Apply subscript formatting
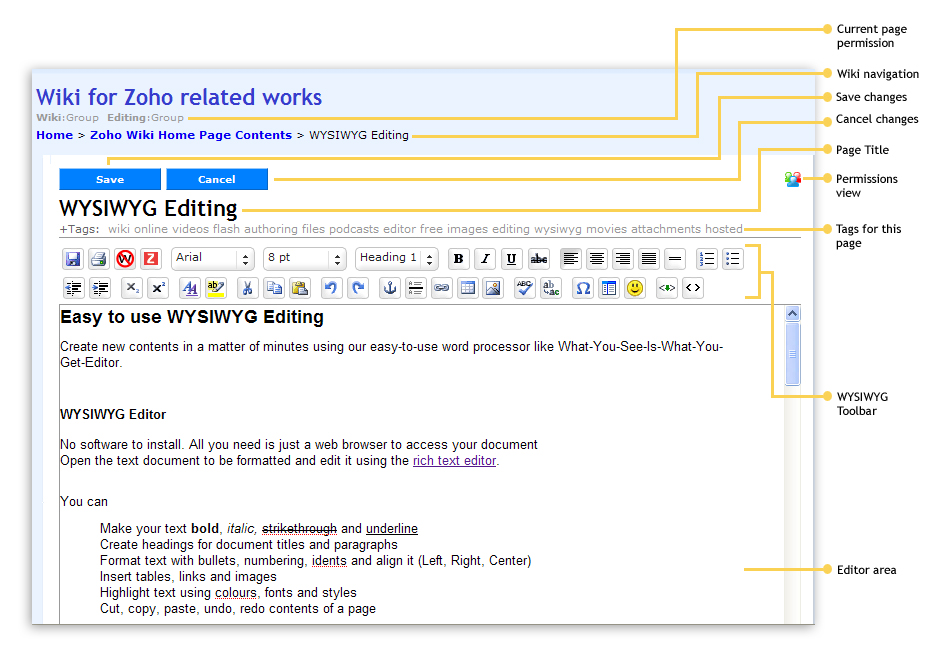This screenshot has height=656, width=950. point(131,288)
